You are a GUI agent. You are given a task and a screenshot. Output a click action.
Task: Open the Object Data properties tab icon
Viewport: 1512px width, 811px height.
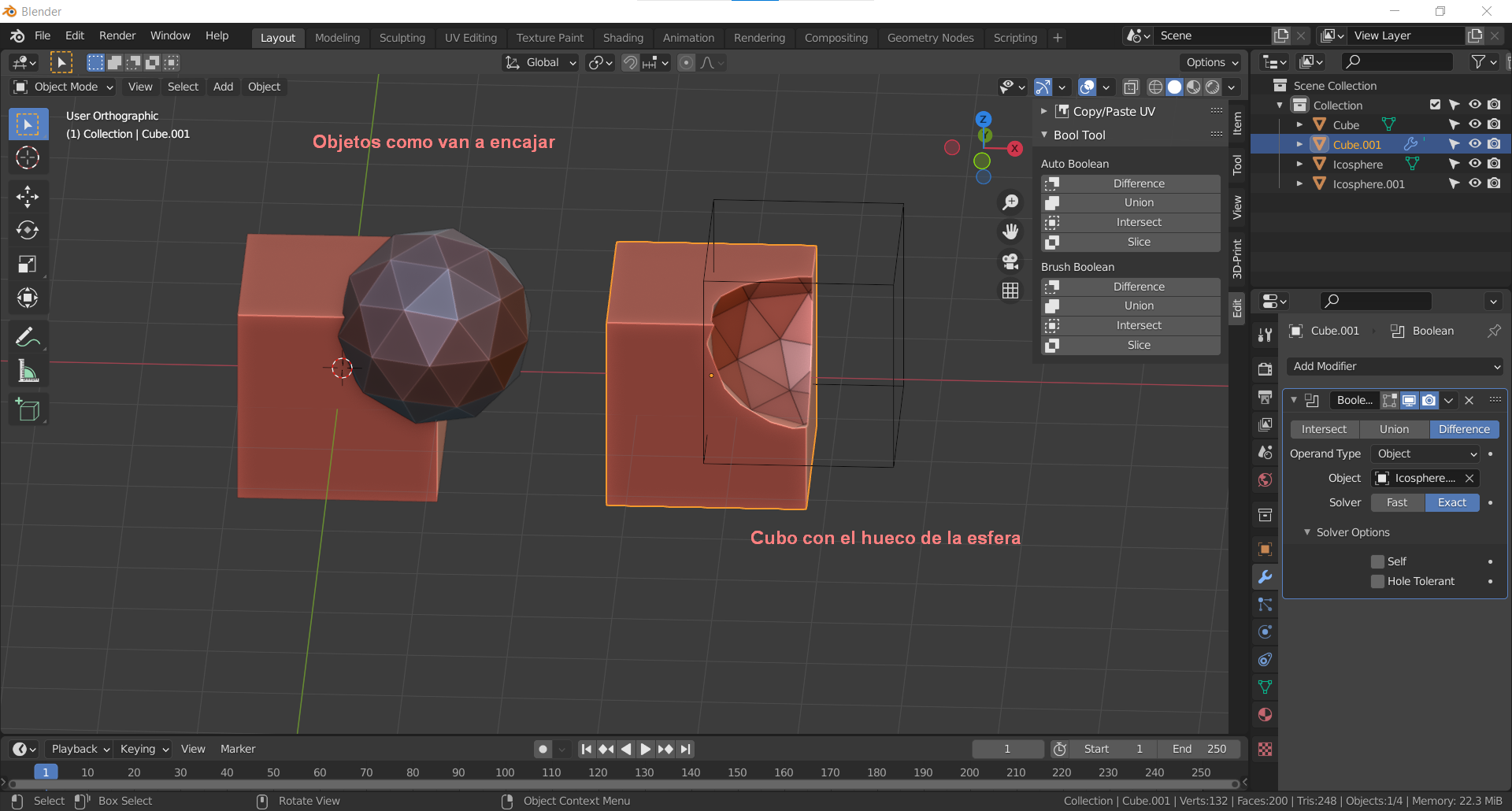(1266, 687)
